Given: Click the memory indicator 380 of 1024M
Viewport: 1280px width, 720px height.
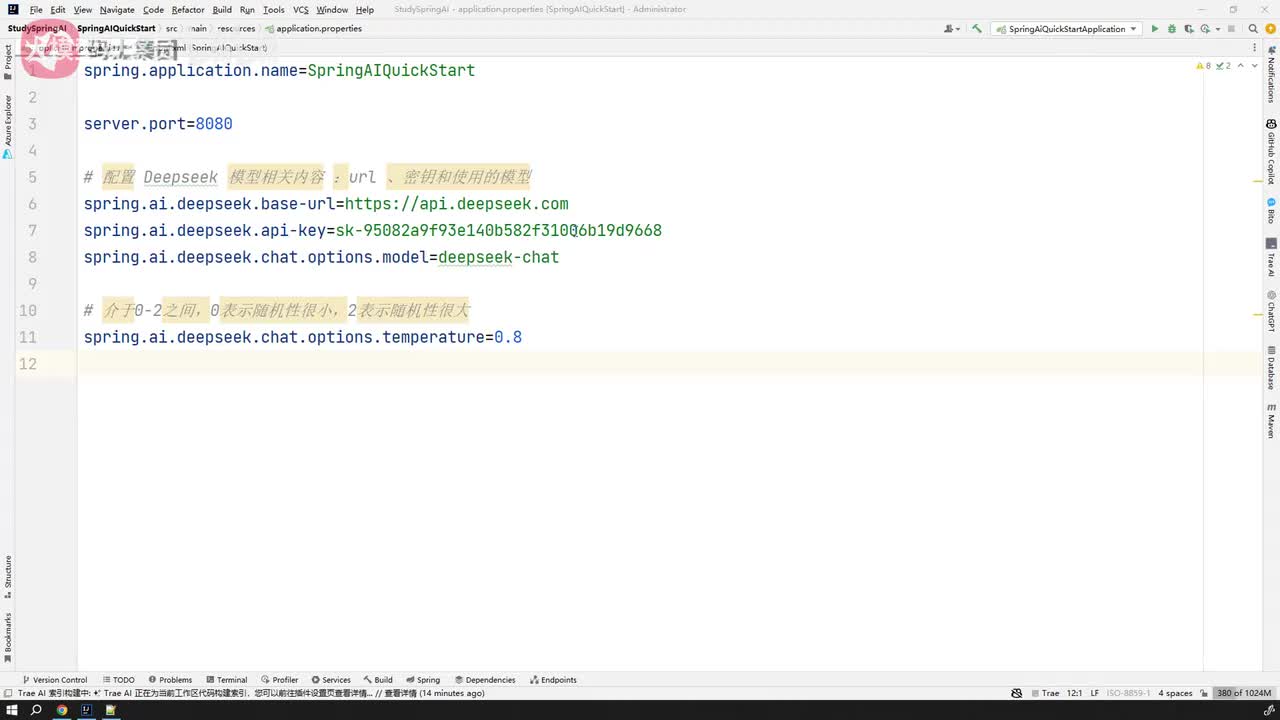Looking at the screenshot, I should [x=1244, y=693].
